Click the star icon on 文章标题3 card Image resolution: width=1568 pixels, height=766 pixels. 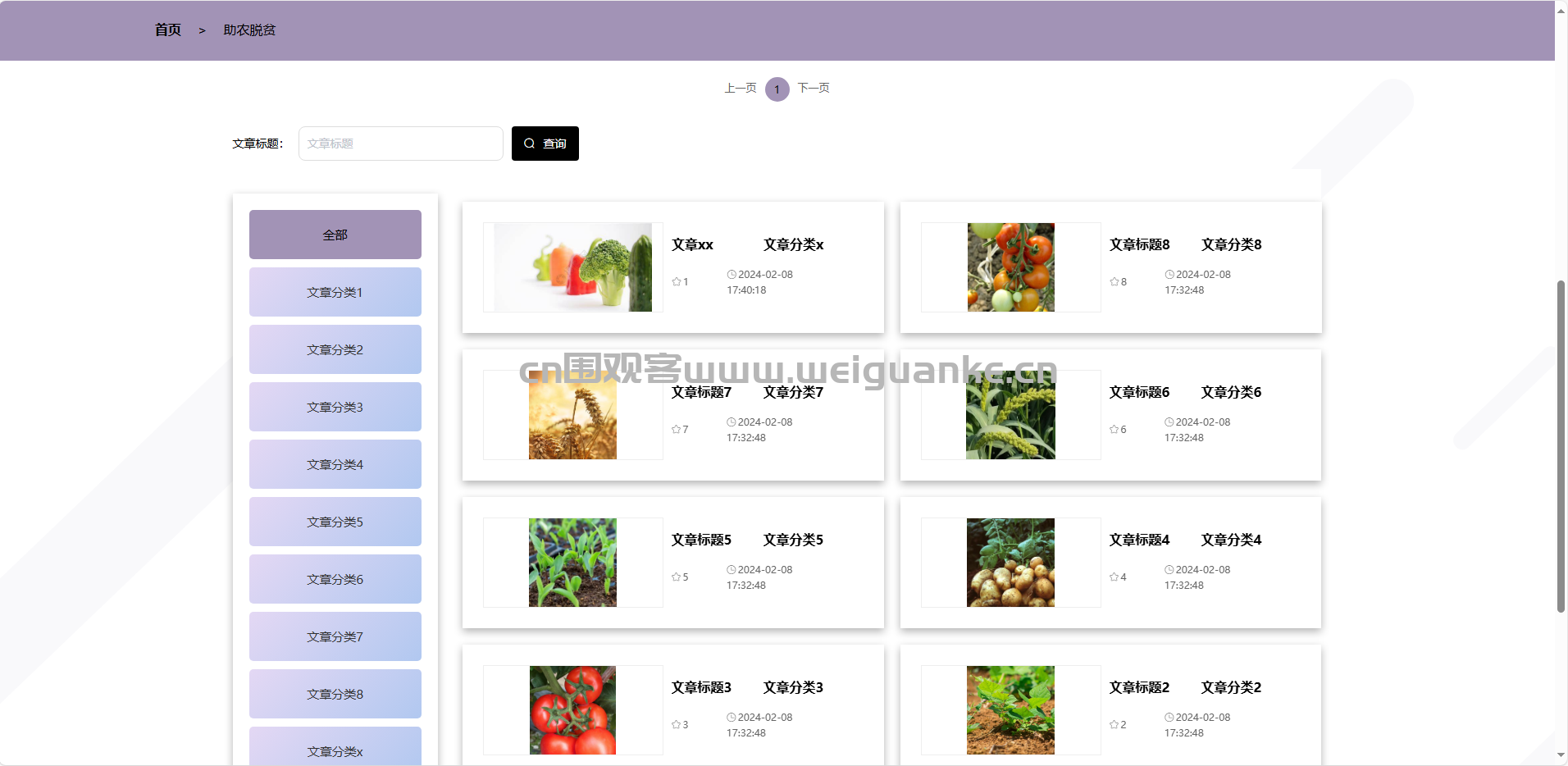click(677, 724)
